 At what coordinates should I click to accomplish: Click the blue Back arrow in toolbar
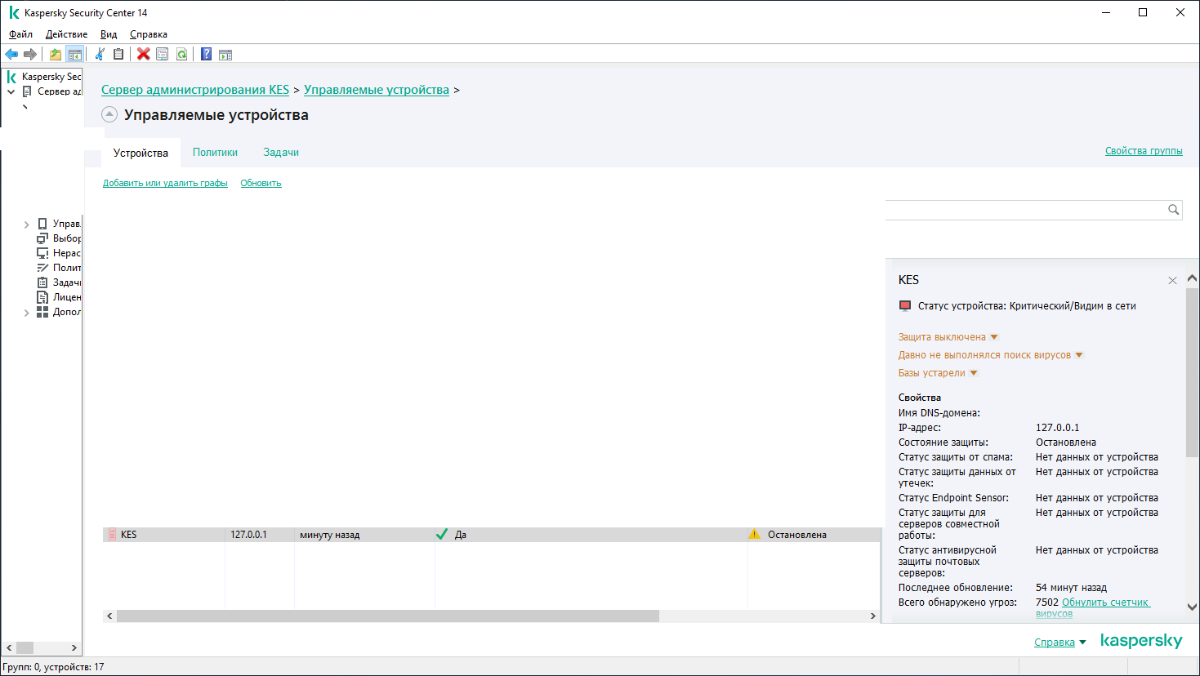pos(11,54)
